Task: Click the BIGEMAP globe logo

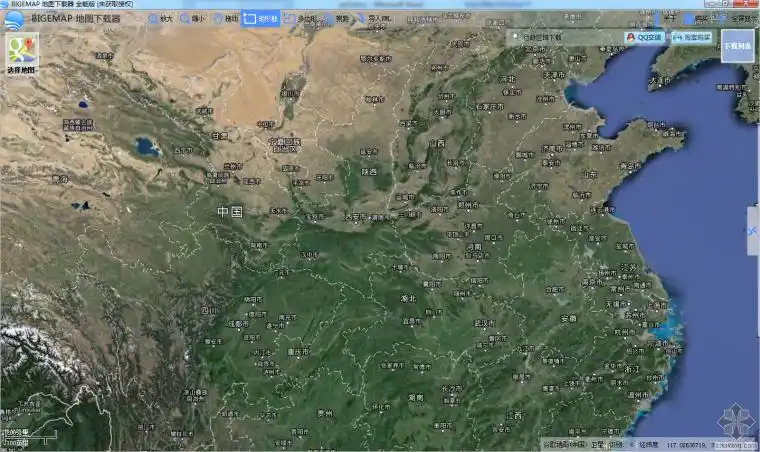Action: [x=14, y=18]
